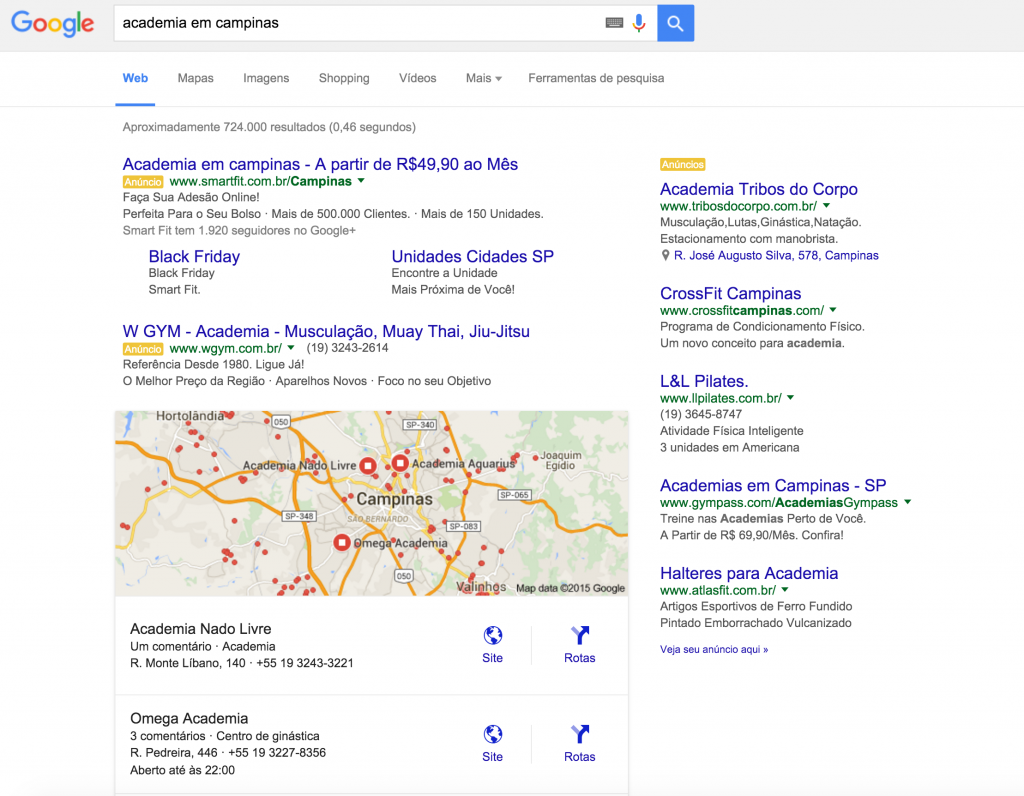
Task: Click www.tribosdocorpo.com.br URL
Action: tap(738, 206)
